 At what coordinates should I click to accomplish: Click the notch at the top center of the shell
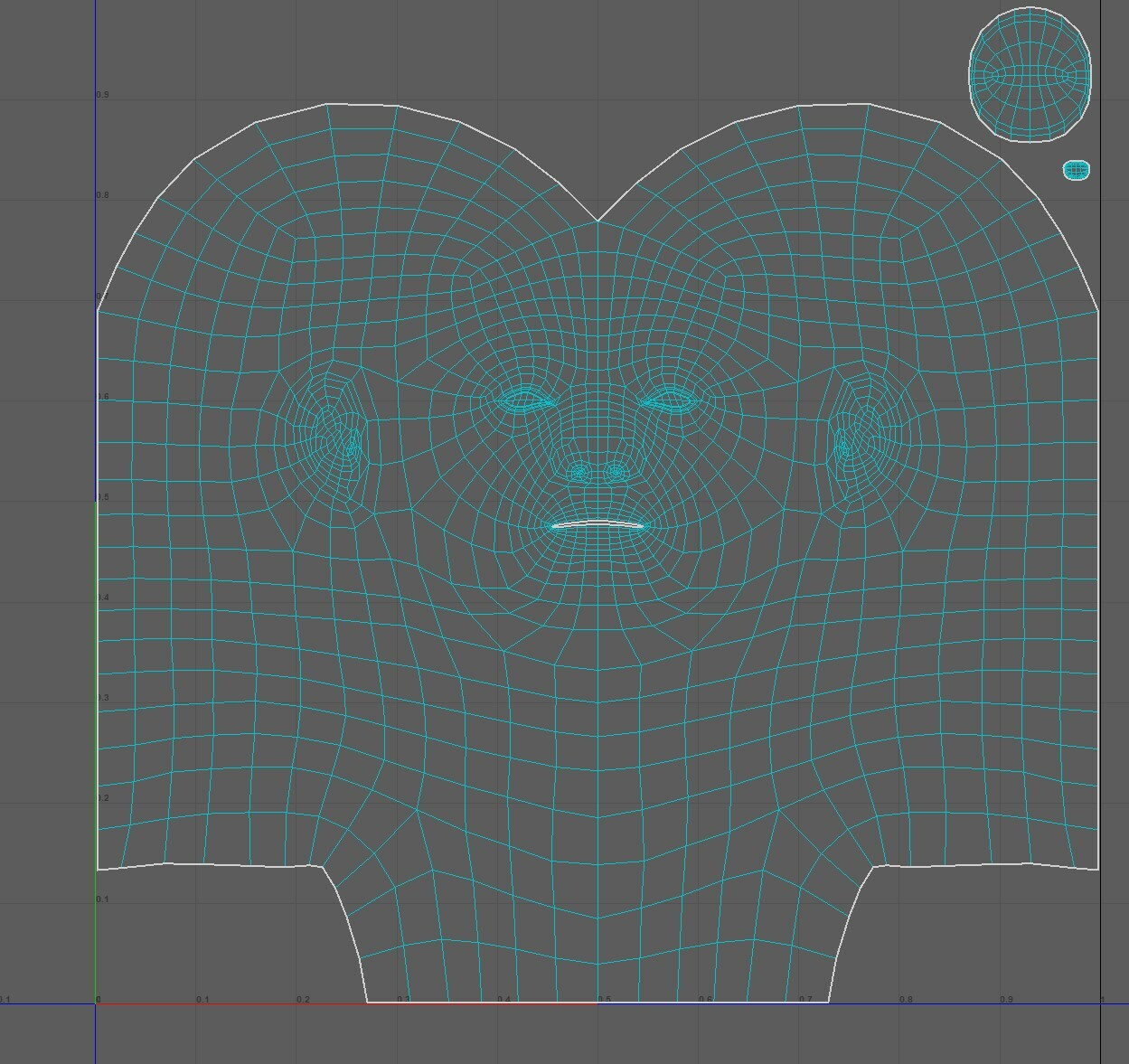click(597, 220)
